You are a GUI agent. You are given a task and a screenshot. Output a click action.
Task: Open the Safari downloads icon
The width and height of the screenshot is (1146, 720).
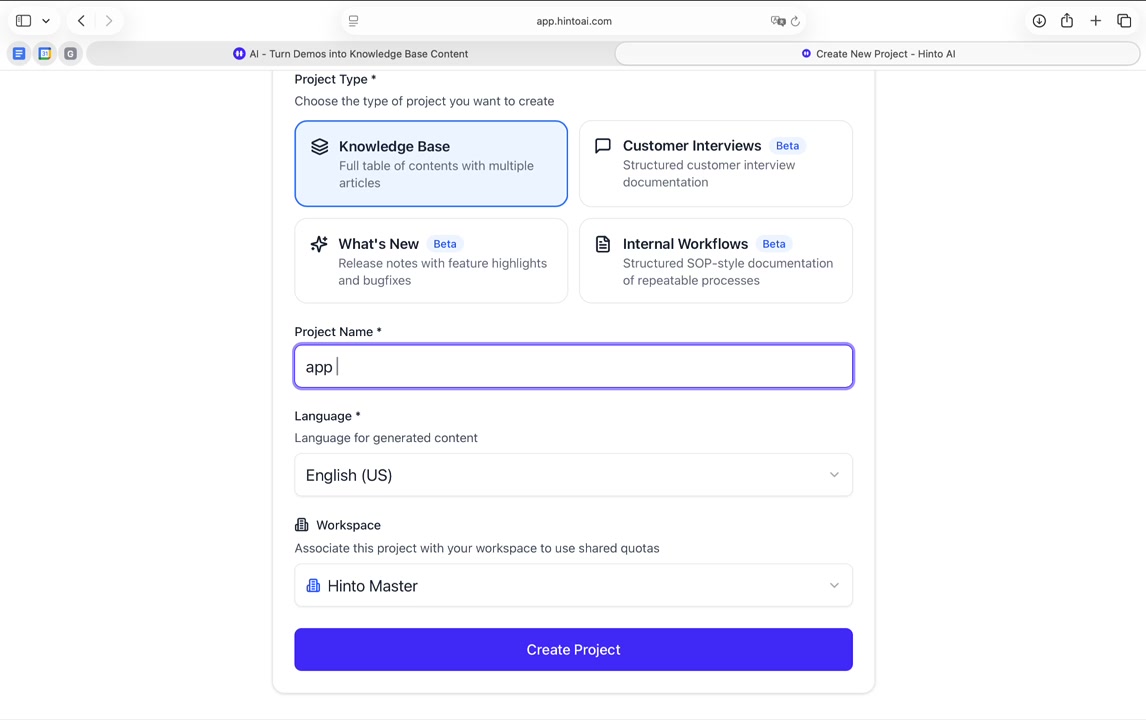click(1039, 21)
